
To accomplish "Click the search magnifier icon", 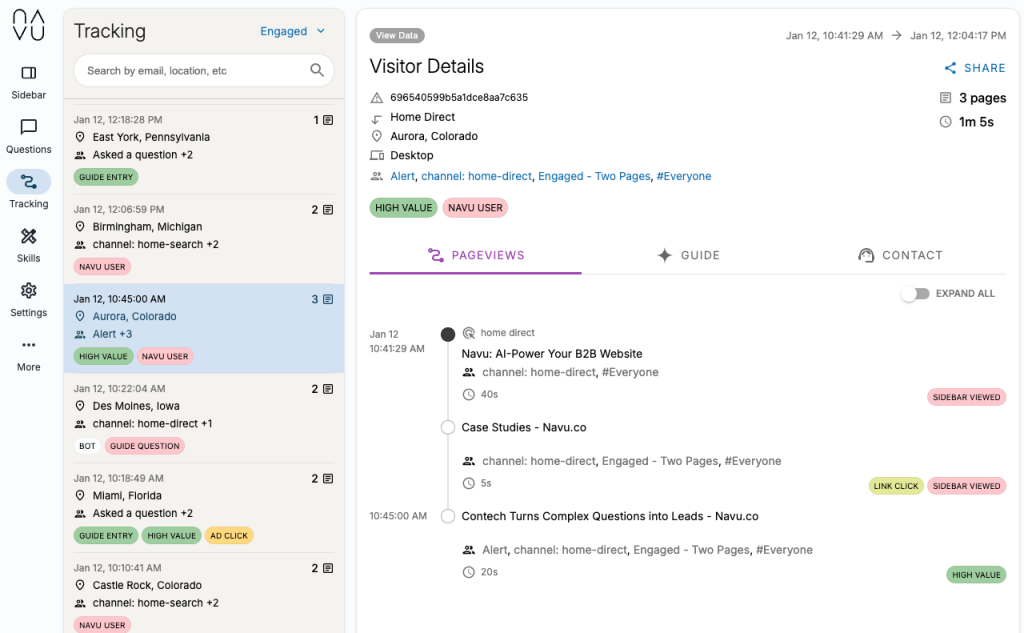I will coord(317,70).
